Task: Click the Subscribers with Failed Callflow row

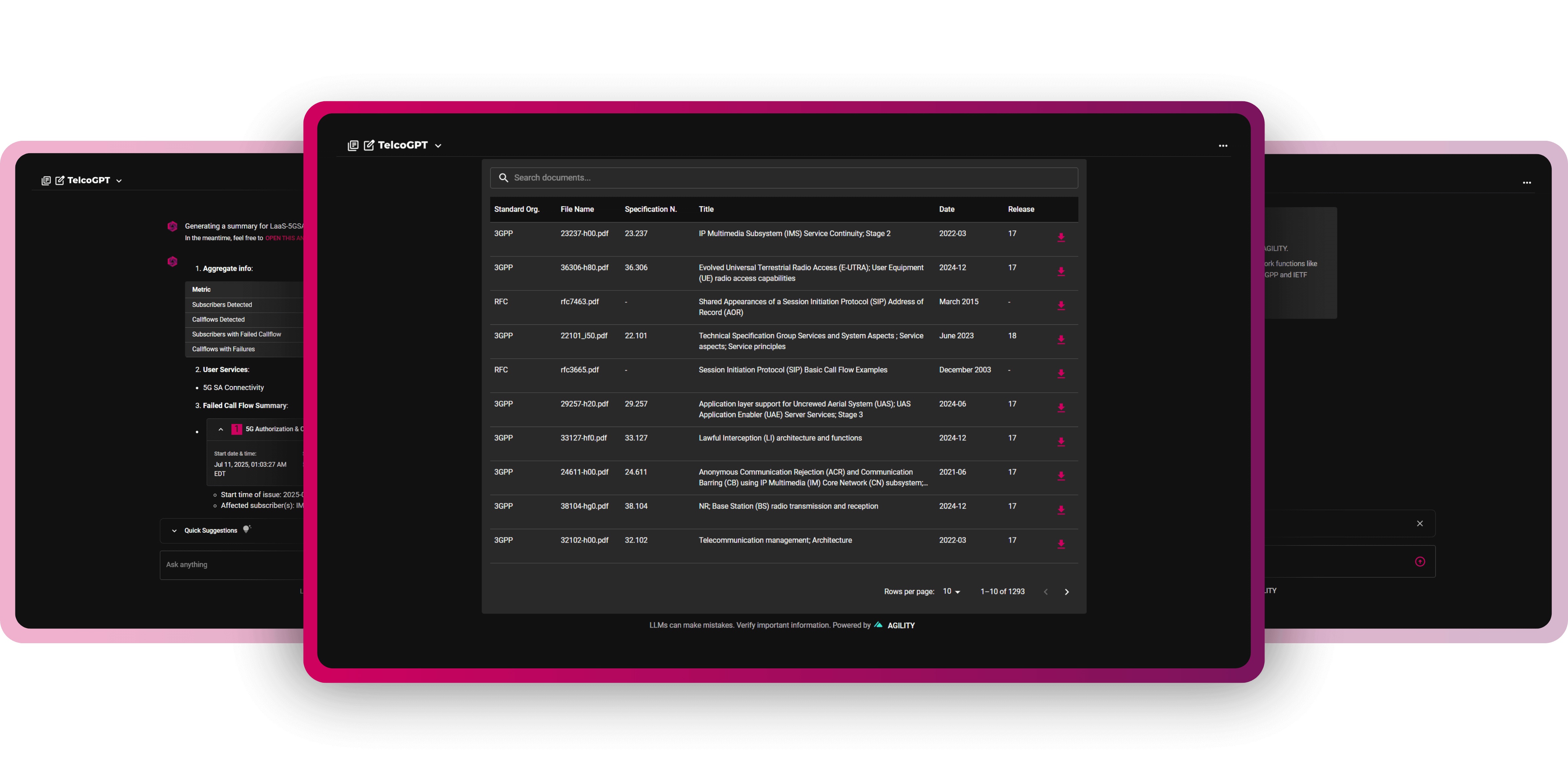Action: tap(244, 334)
